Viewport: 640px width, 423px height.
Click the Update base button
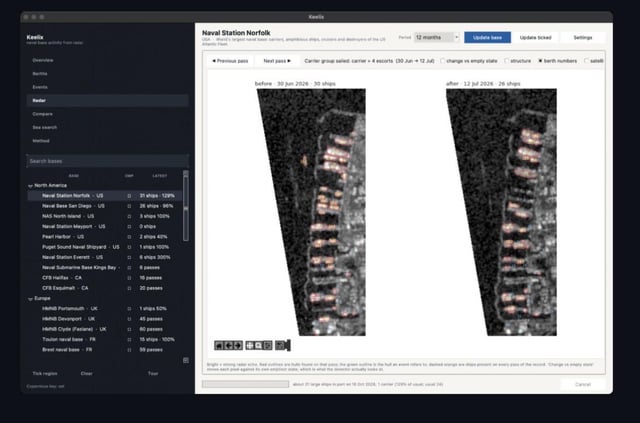click(487, 38)
